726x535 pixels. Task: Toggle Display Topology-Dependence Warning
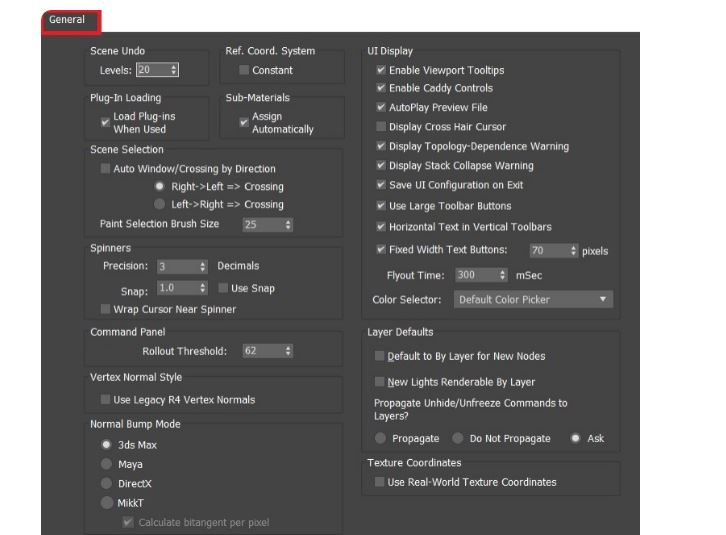point(381,146)
